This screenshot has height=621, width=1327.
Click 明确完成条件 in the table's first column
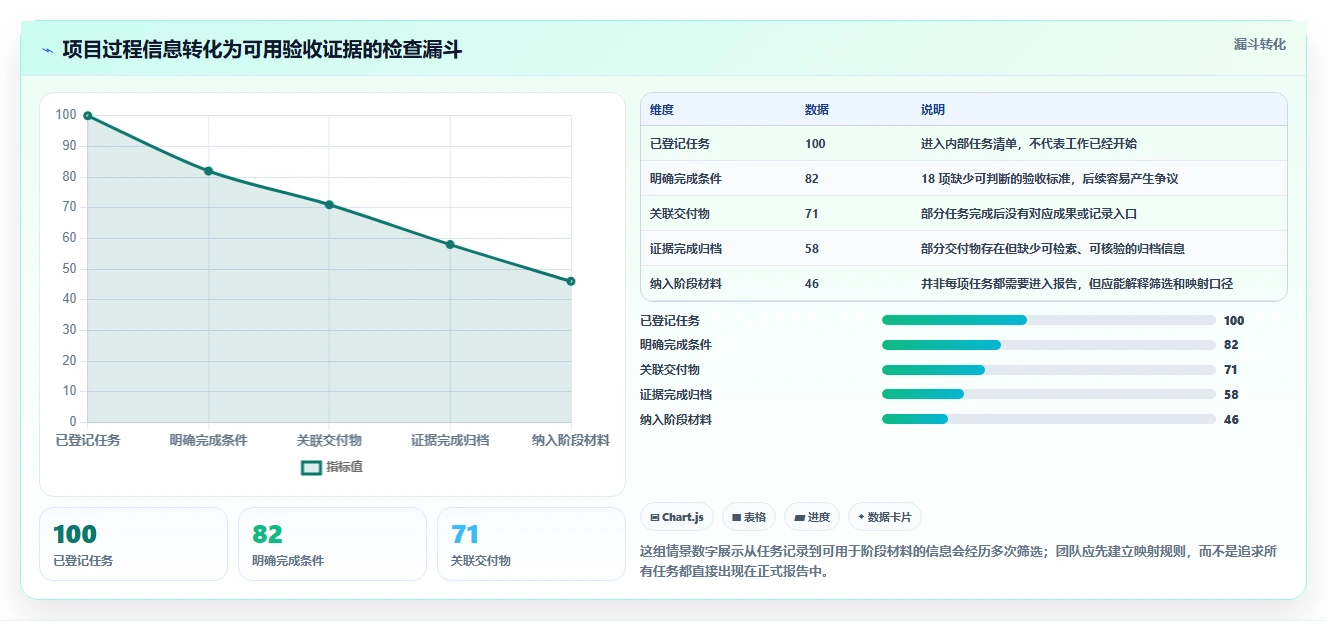[686, 179]
